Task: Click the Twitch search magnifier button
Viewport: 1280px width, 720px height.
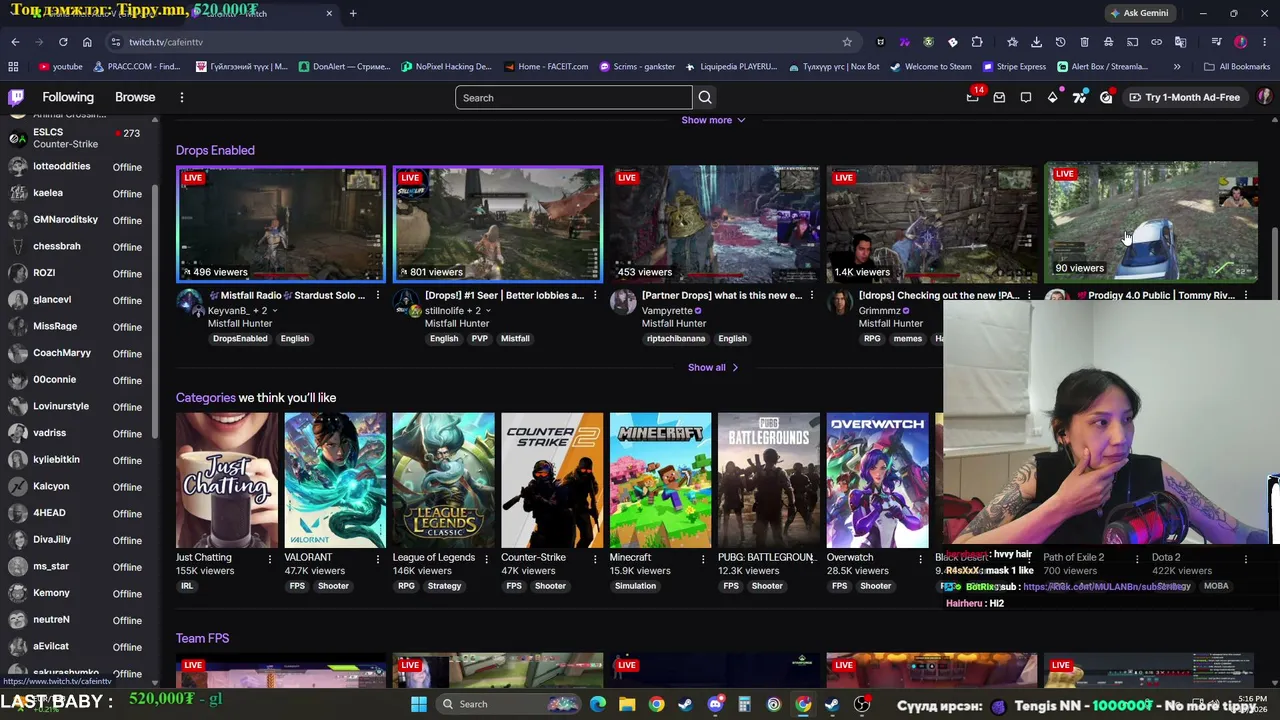Action: coord(705,98)
